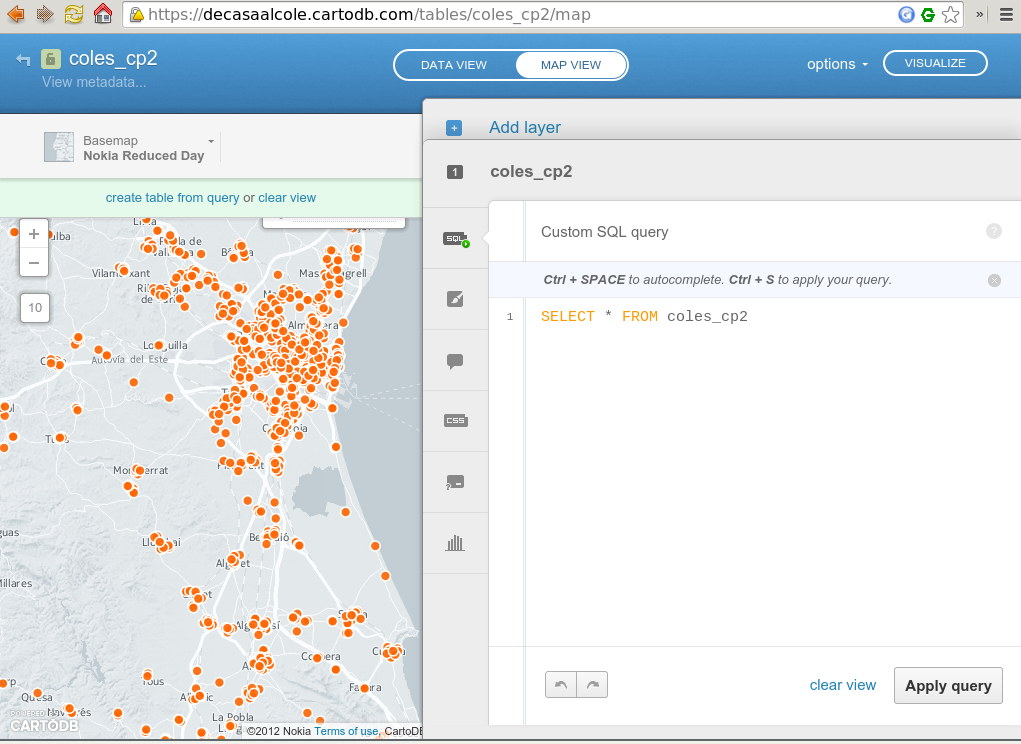Click the green G extension icon
The width and height of the screenshot is (1021, 744).
(928, 14)
